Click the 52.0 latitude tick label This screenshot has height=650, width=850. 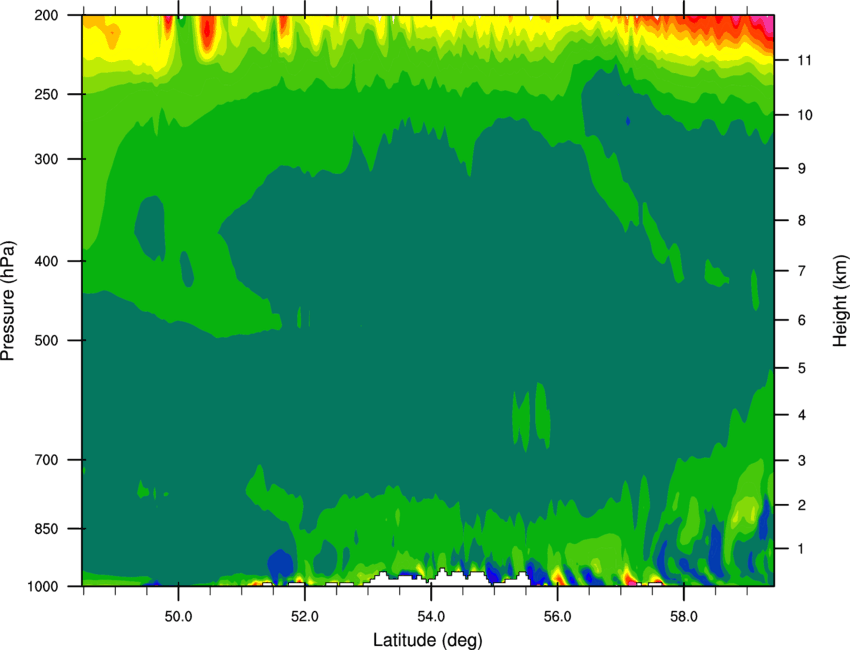point(305,617)
